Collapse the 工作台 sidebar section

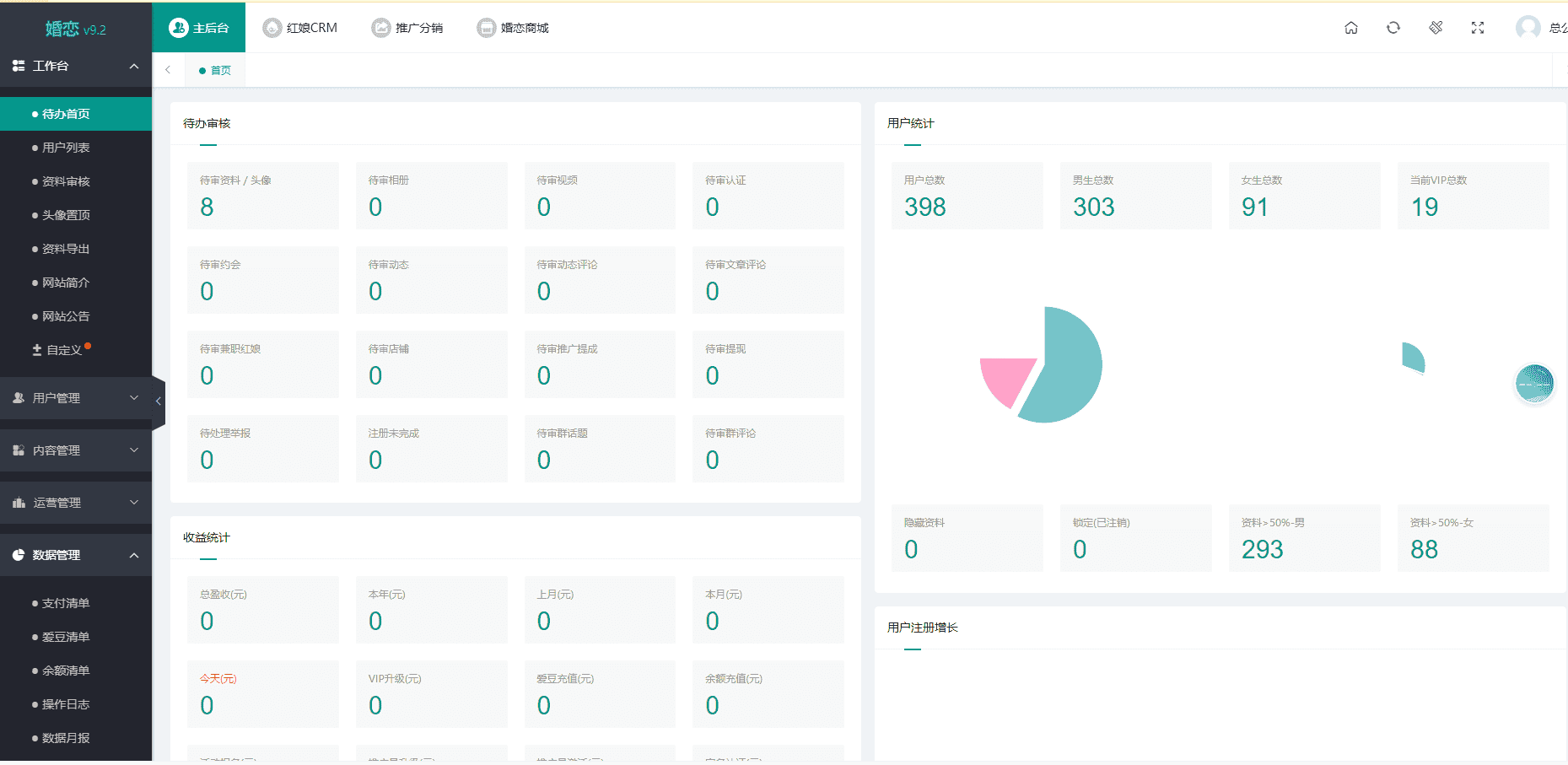tap(133, 66)
